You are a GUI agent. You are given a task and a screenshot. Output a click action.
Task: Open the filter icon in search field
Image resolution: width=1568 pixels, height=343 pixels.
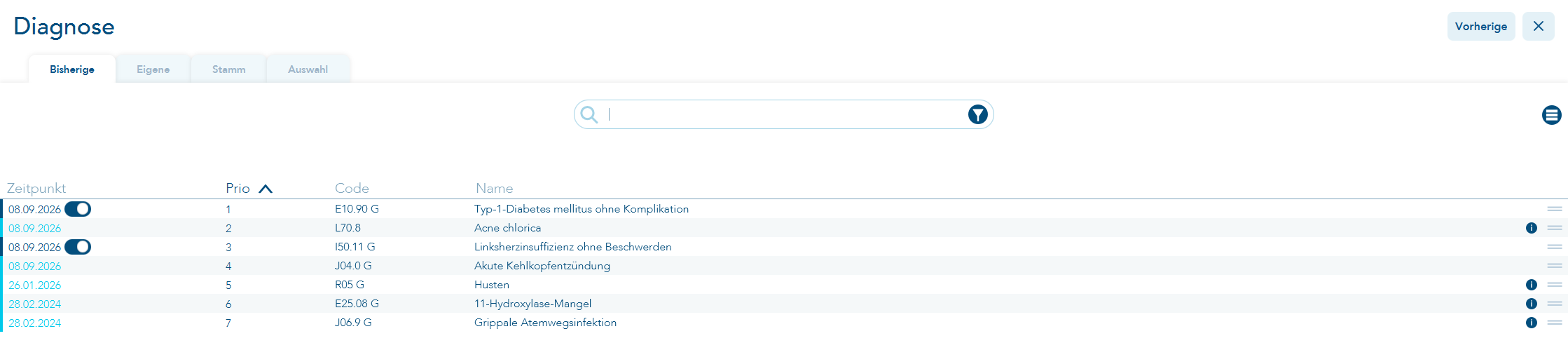point(977,114)
